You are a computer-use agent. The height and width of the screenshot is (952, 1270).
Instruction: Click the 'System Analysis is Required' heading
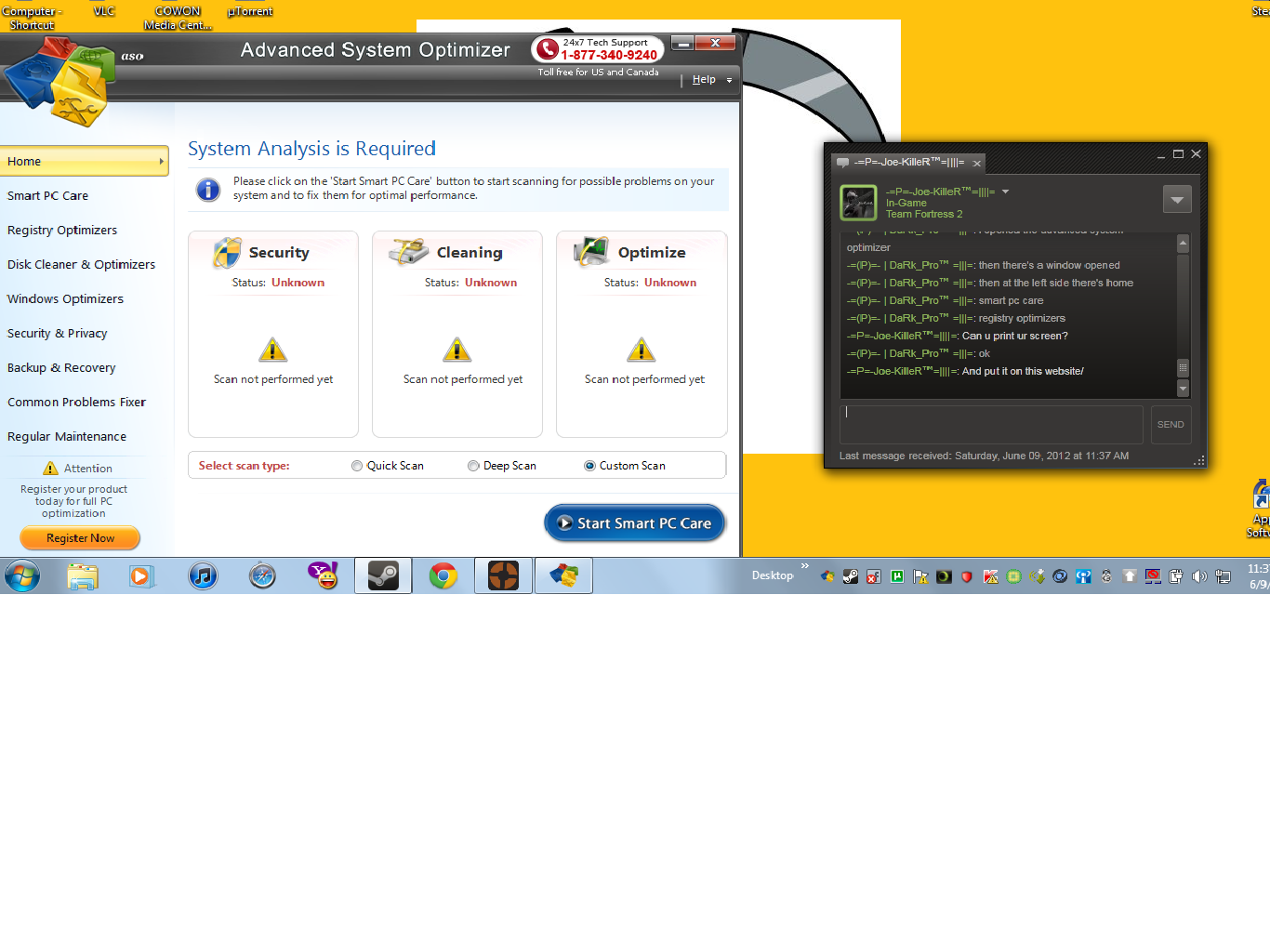311,149
